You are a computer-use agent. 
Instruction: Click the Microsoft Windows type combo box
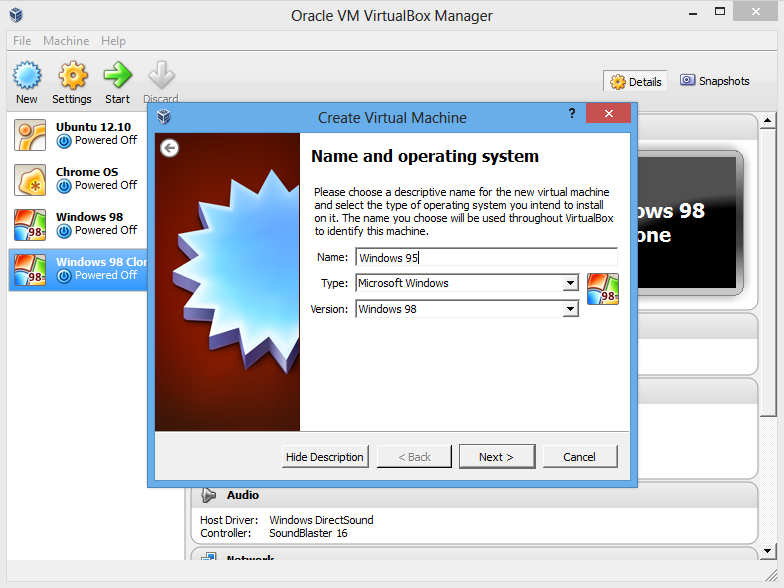click(467, 283)
